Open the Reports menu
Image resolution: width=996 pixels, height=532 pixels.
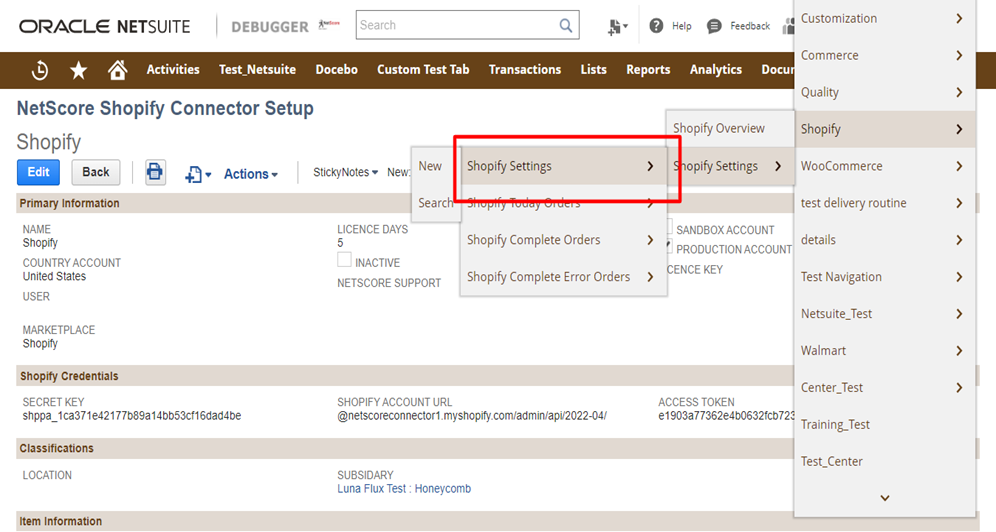tap(648, 70)
